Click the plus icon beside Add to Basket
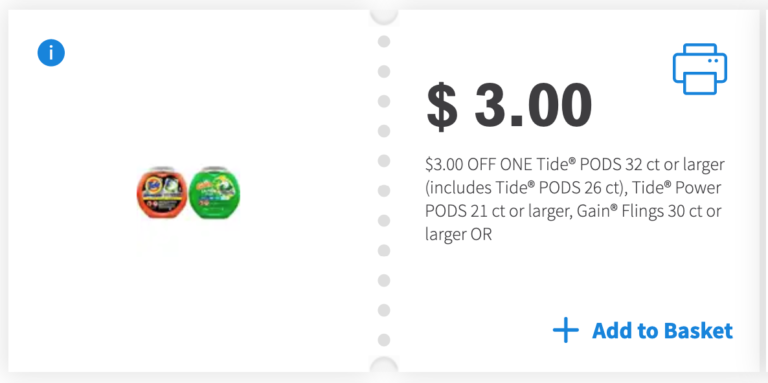This screenshot has height=383, width=768. point(566,330)
